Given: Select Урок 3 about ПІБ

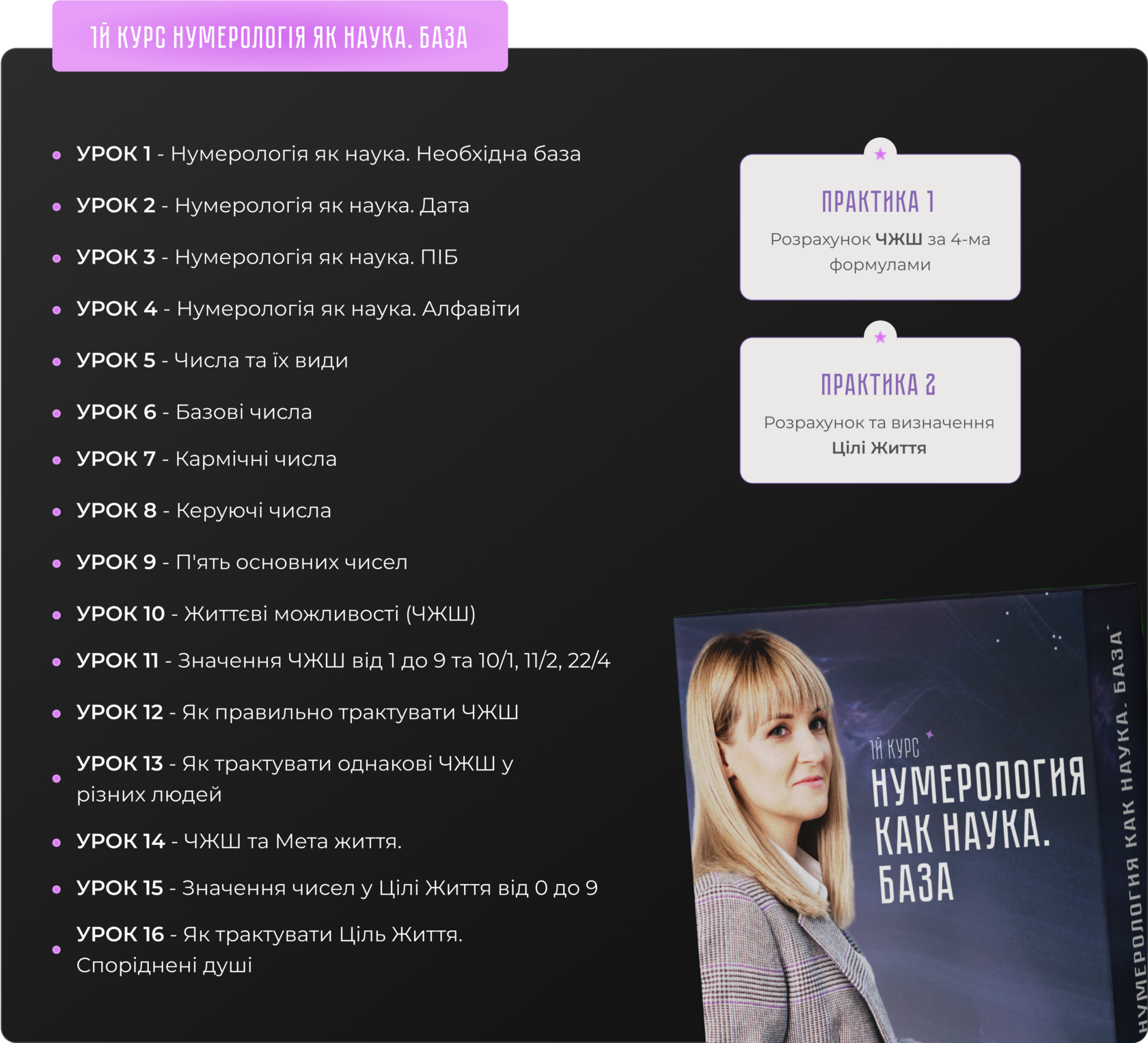Looking at the screenshot, I should [266, 258].
